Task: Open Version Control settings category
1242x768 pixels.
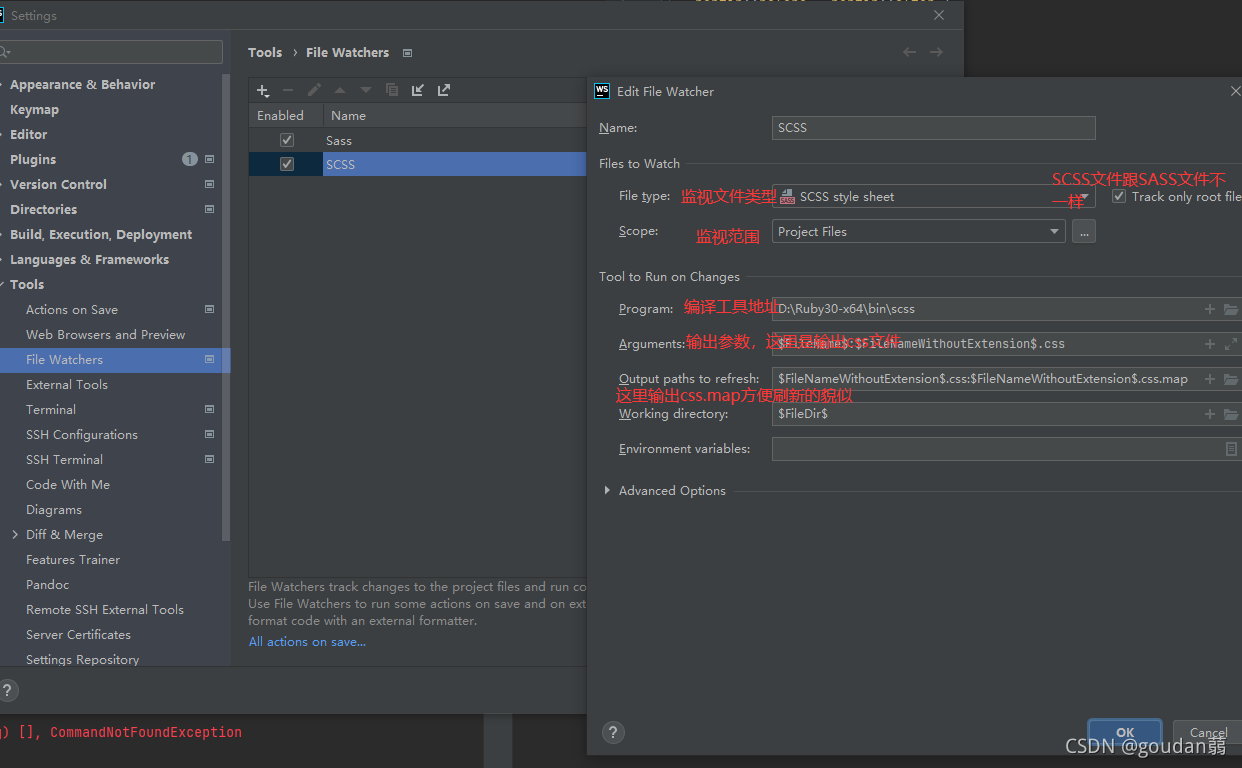Action: point(58,184)
